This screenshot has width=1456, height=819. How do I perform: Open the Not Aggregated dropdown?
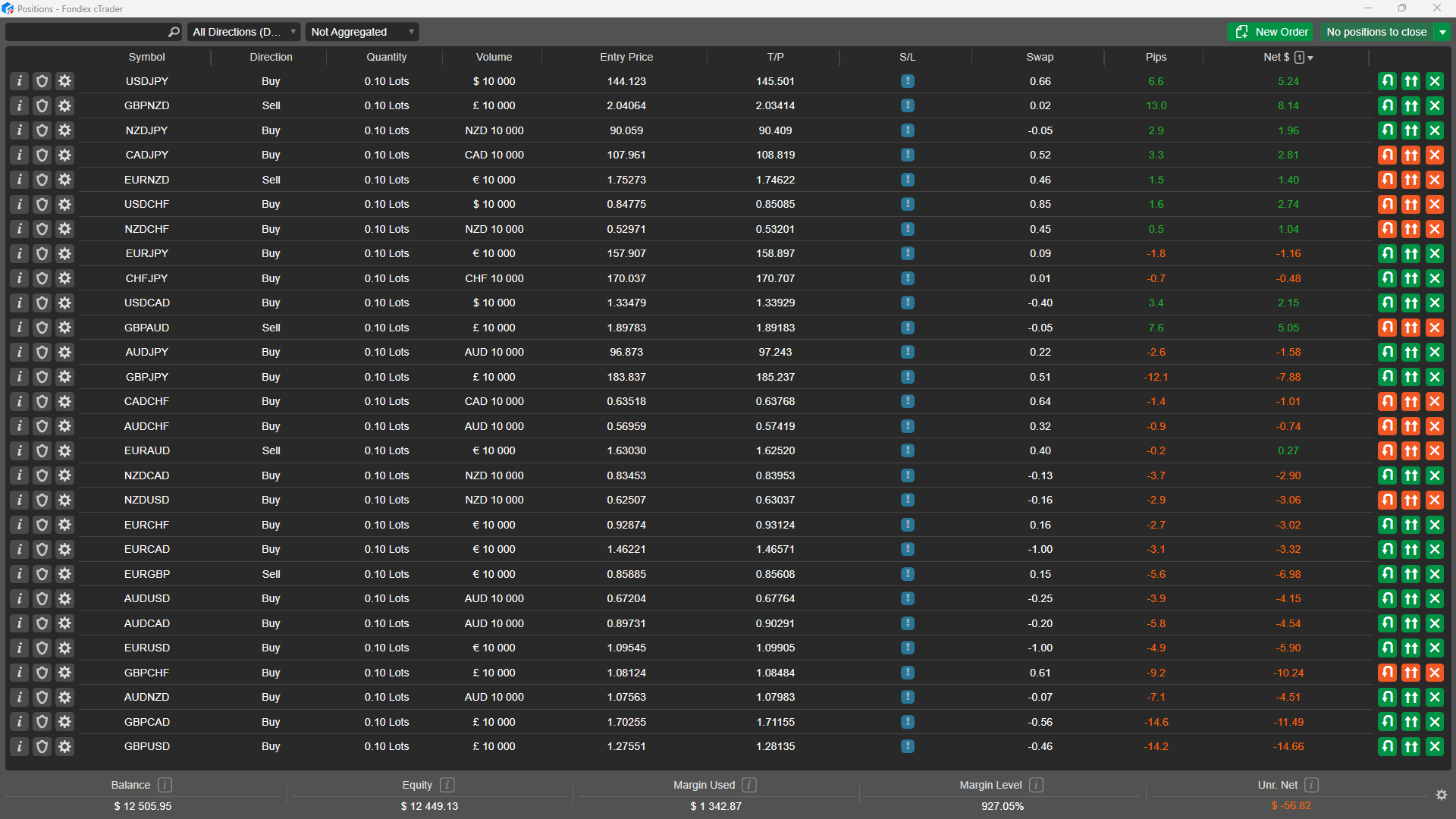(362, 32)
